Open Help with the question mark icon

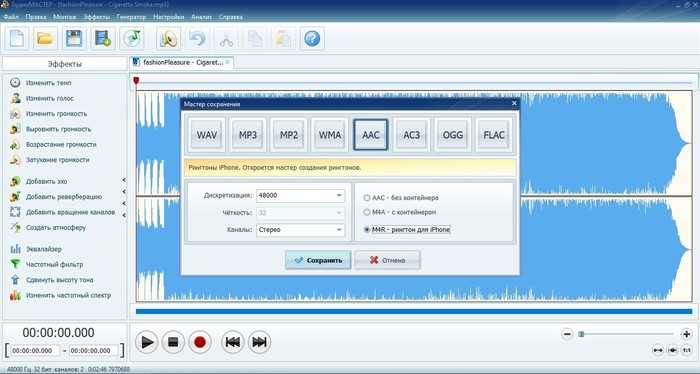[312, 38]
